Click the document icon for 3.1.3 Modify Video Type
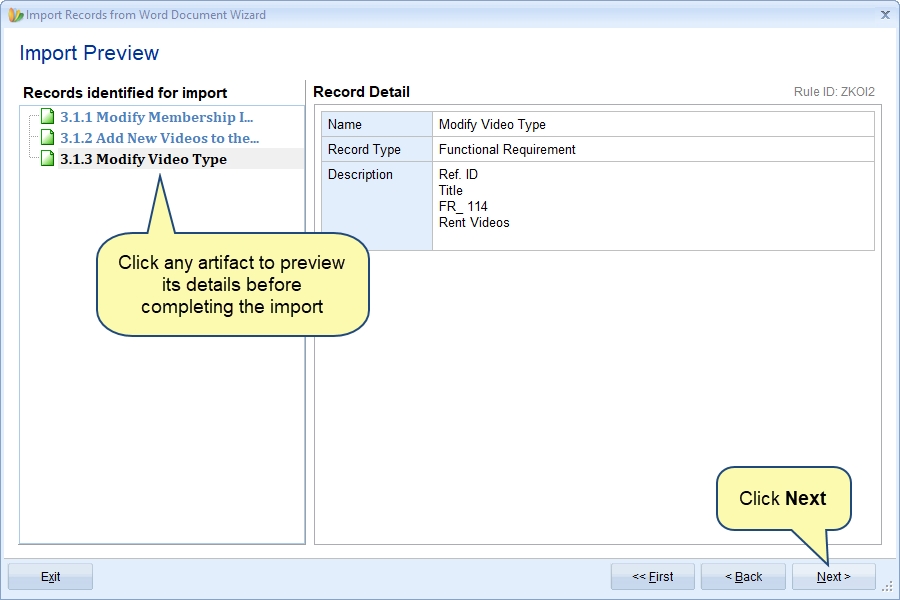Image resolution: width=900 pixels, height=600 pixels. click(48, 158)
